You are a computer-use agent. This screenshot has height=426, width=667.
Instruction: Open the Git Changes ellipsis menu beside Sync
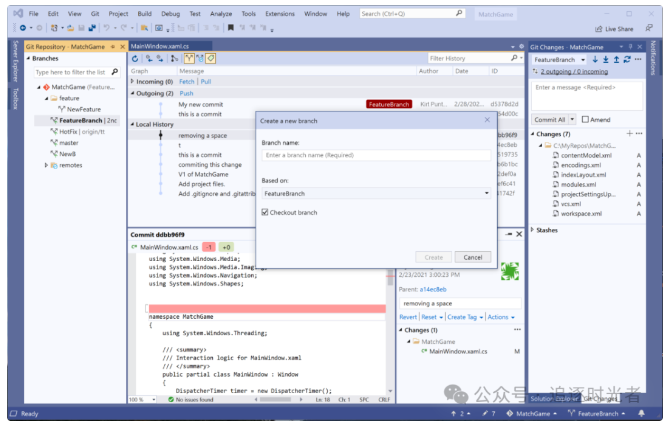pos(638,60)
